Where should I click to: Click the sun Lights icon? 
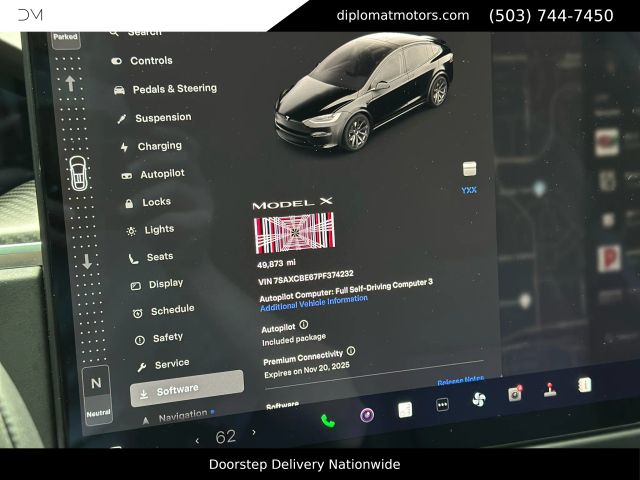pos(131,231)
